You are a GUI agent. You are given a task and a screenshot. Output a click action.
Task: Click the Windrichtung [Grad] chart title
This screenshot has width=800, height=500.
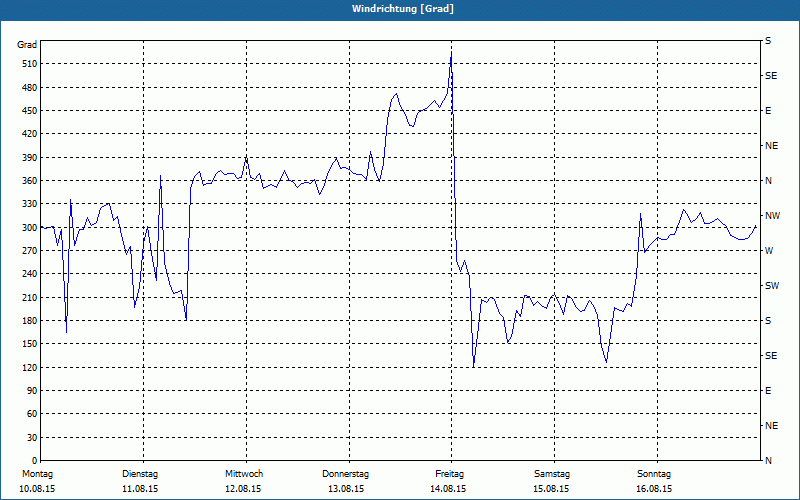(403, 9)
